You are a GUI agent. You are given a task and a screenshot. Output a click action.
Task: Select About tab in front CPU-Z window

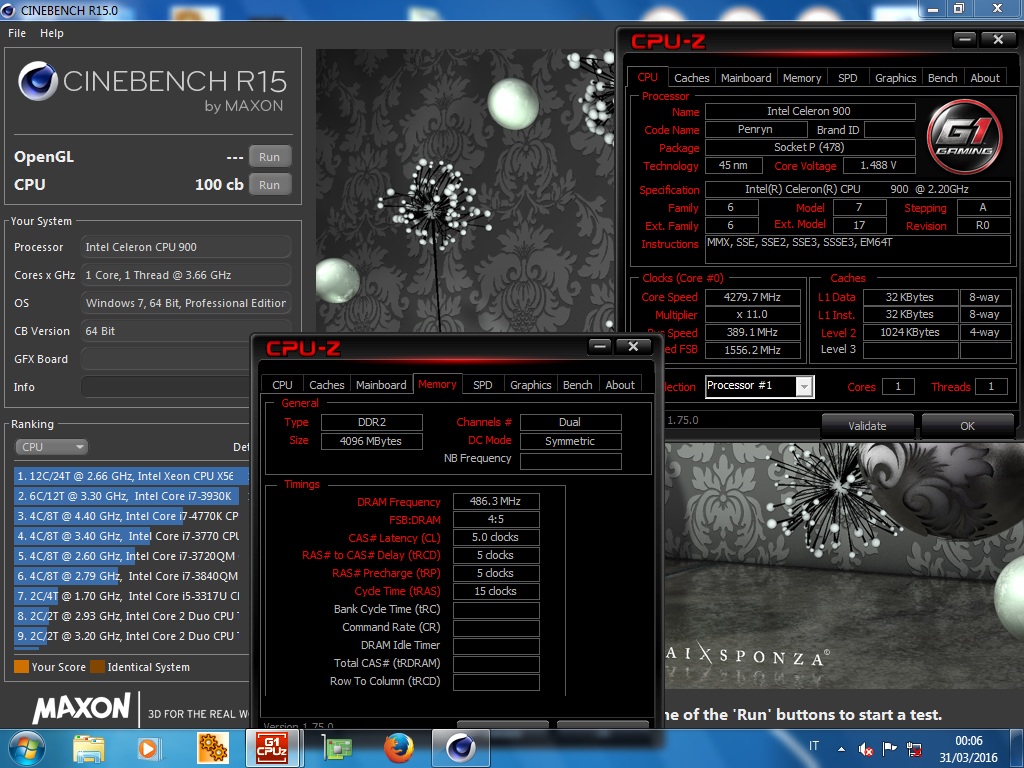620,385
